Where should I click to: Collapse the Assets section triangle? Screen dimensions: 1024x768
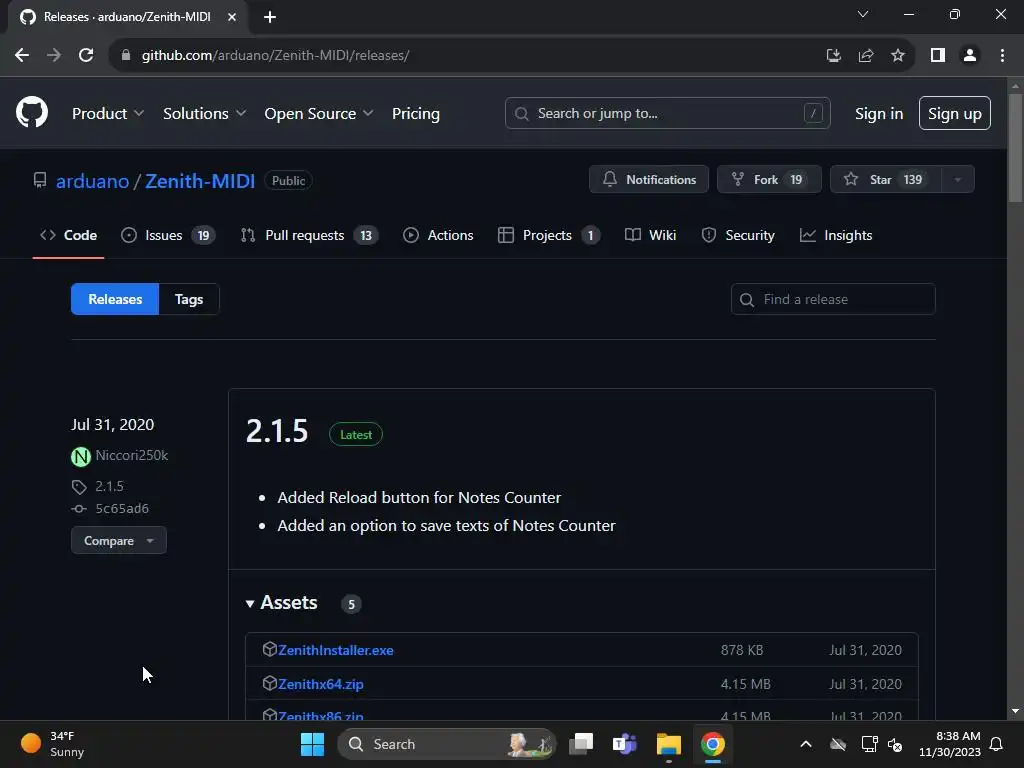coord(249,604)
